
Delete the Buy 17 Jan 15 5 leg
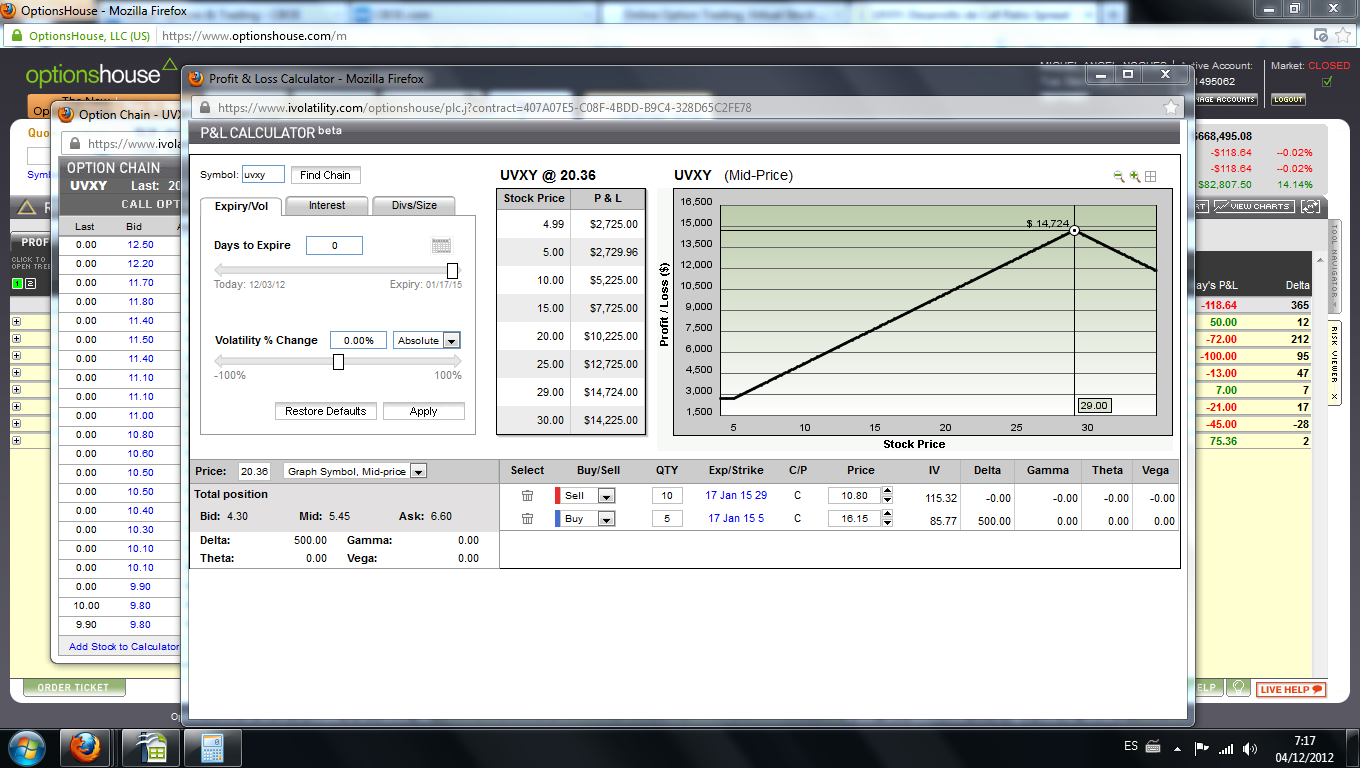click(x=527, y=518)
